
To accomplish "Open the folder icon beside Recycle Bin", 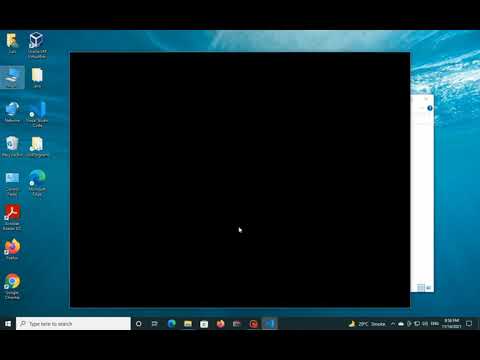I will tap(37, 146).
